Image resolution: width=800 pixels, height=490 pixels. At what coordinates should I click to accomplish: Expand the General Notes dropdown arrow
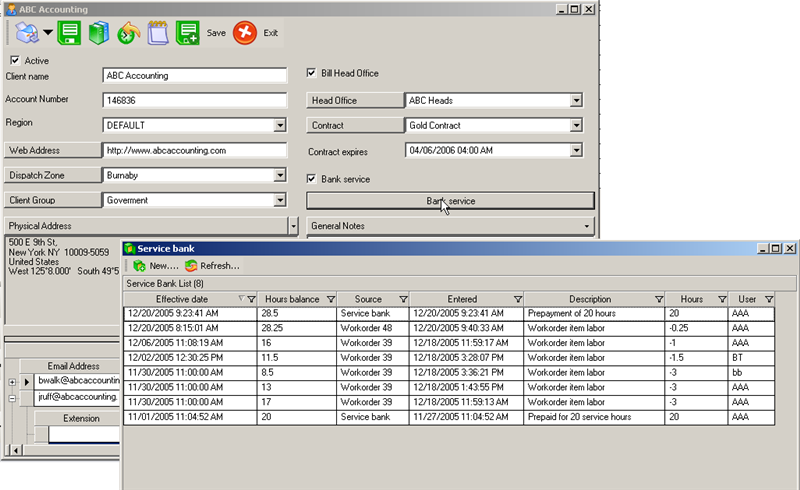coord(587,226)
